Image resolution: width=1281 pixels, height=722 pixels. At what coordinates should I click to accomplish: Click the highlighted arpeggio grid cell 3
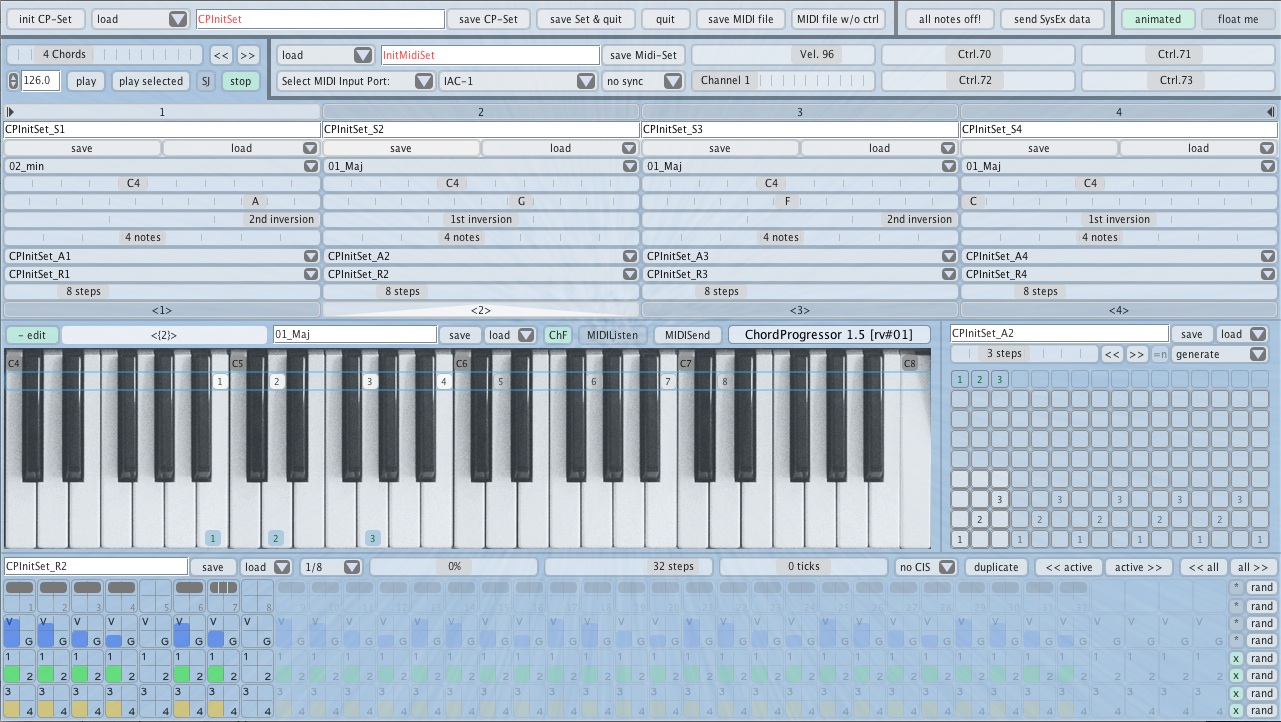1000,499
